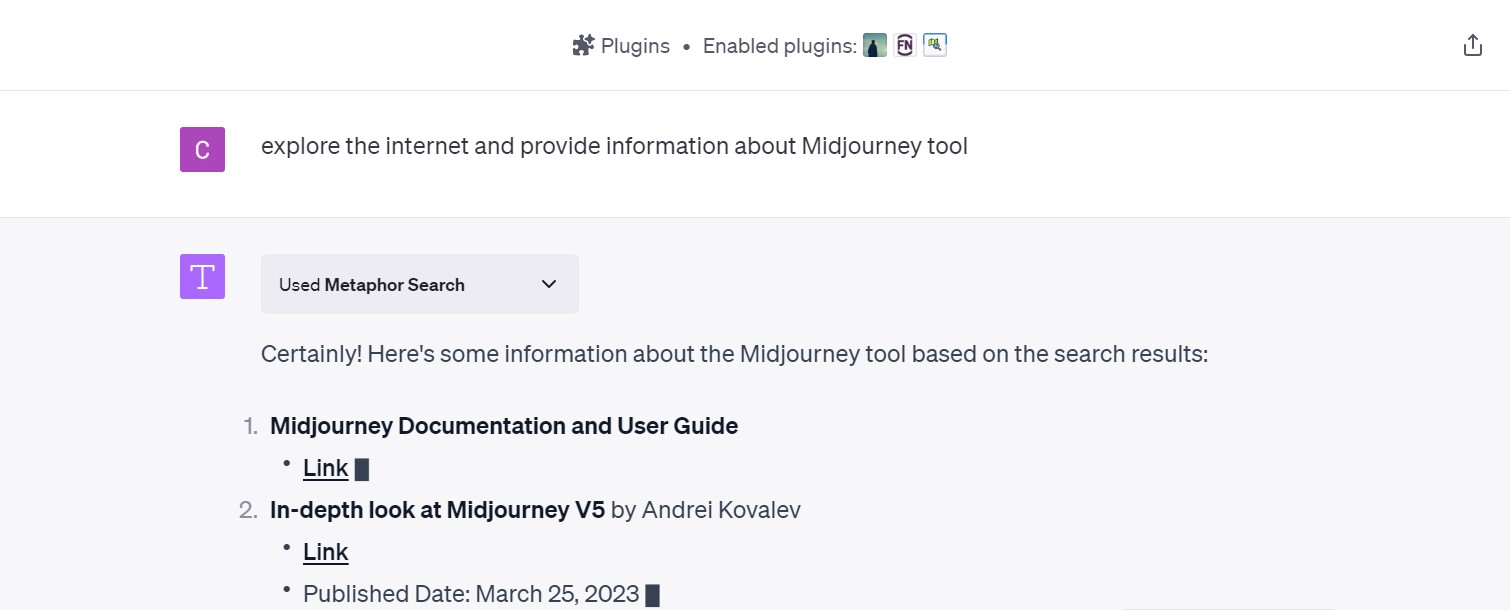Click the Used Metaphor Search label
1510x610 pixels.
coord(372,285)
